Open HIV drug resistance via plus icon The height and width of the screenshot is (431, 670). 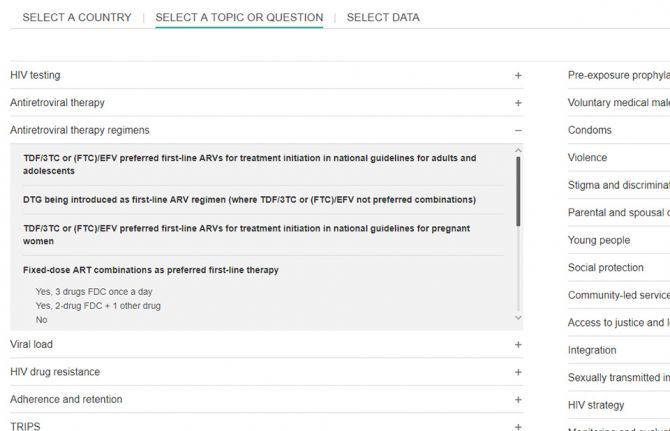click(x=518, y=372)
